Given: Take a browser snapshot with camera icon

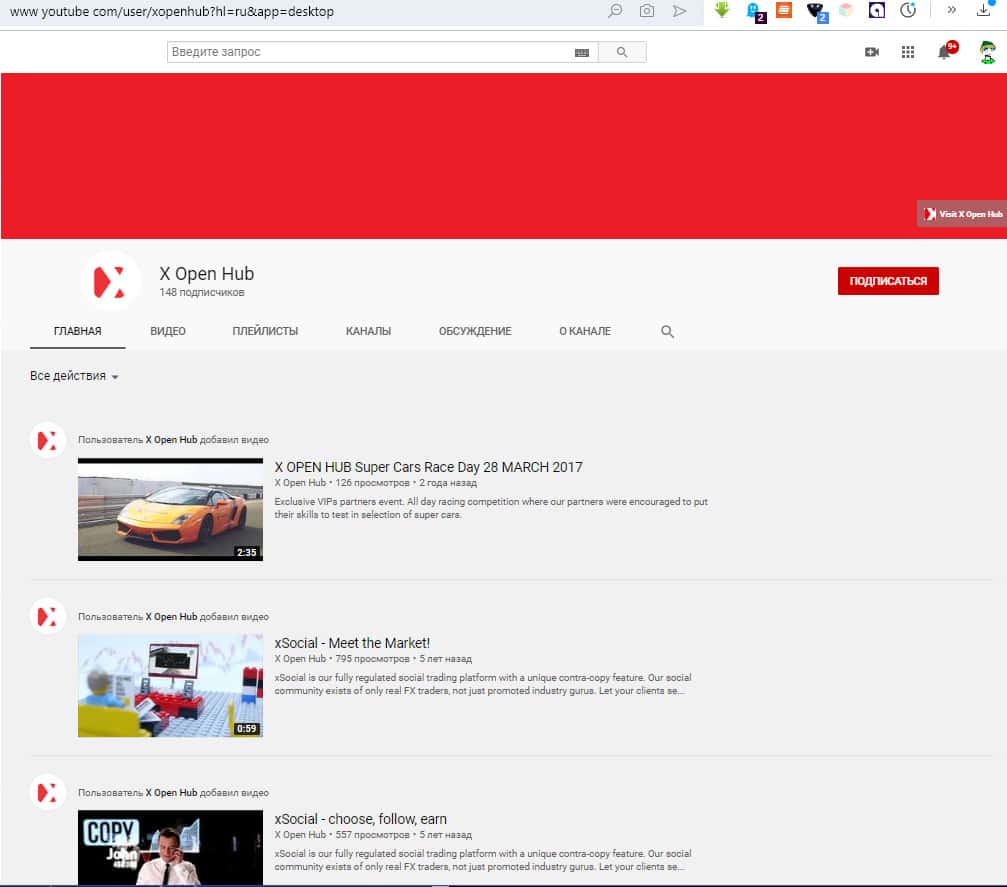Looking at the screenshot, I should pos(647,11).
